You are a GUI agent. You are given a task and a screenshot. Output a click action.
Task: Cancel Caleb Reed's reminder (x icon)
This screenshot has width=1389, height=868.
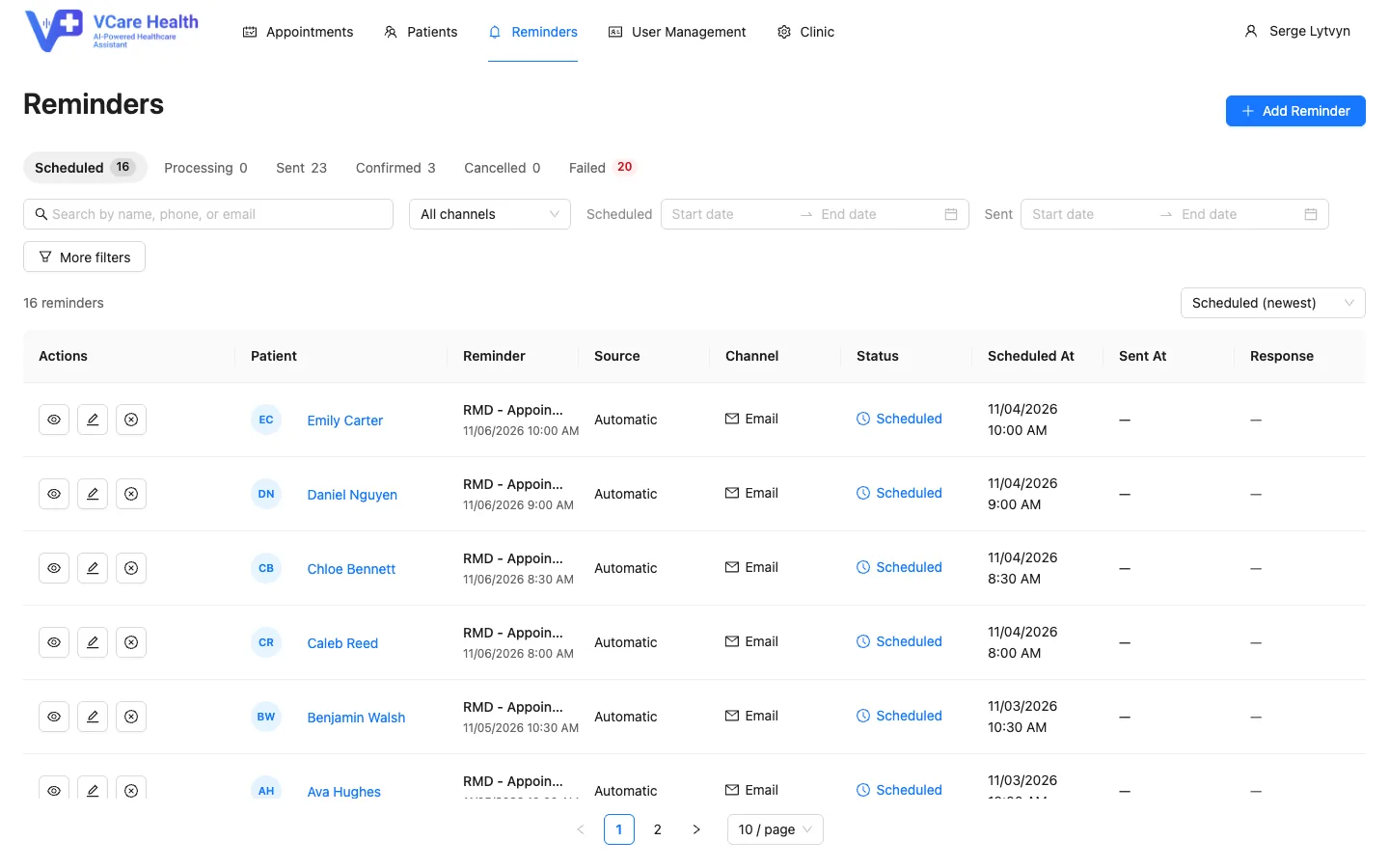point(131,642)
